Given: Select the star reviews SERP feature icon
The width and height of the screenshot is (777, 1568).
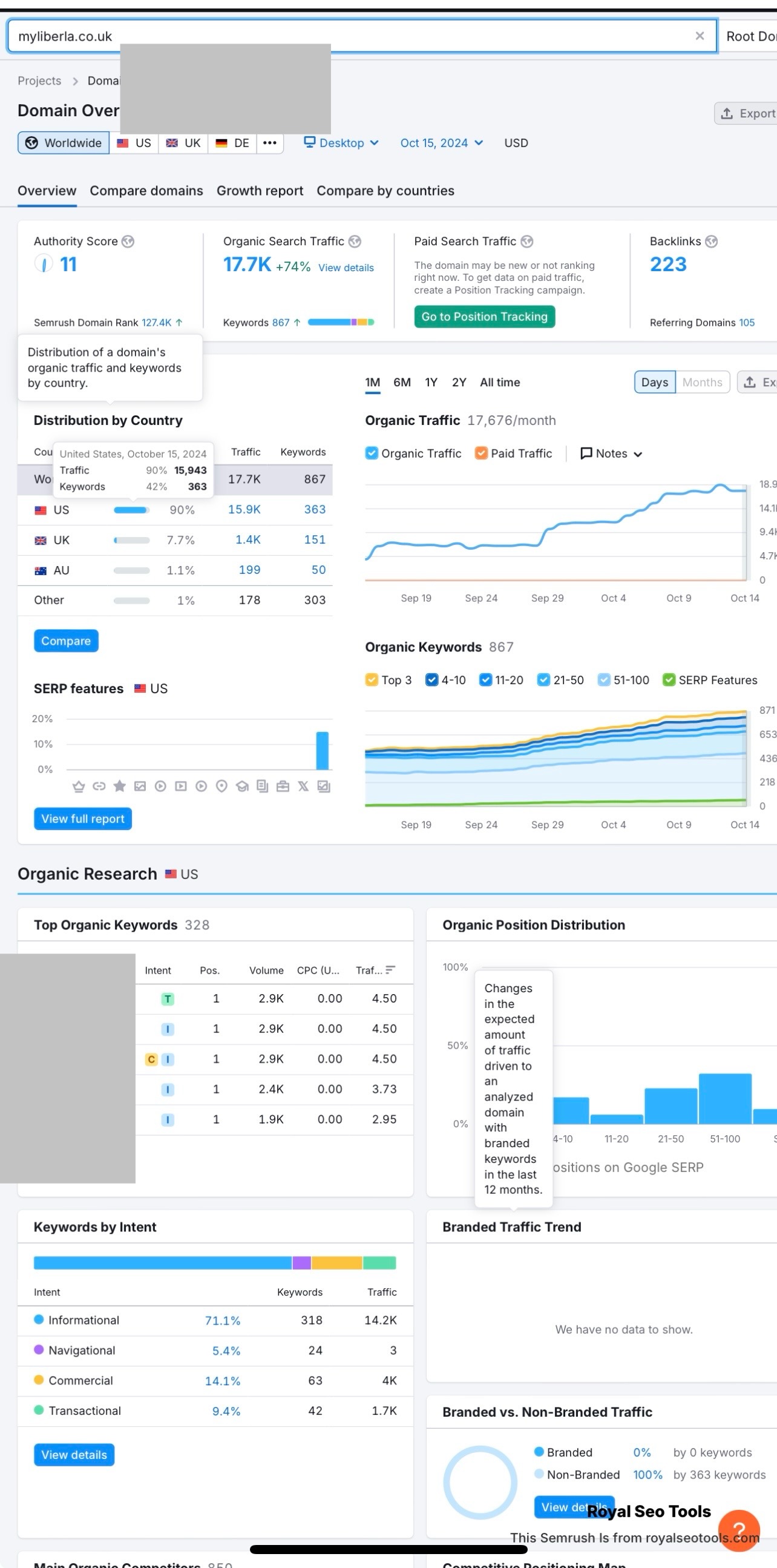Looking at the screenshot, I should (x=120, y=786).
